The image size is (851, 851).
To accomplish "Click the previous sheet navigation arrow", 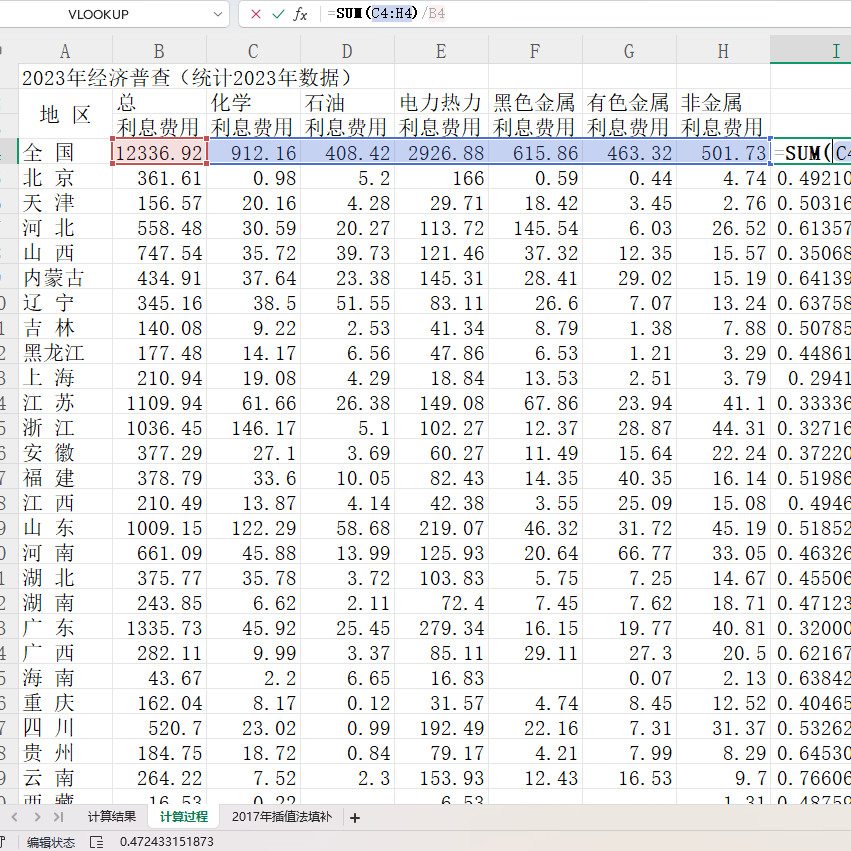I will click(x=13, y=817).
